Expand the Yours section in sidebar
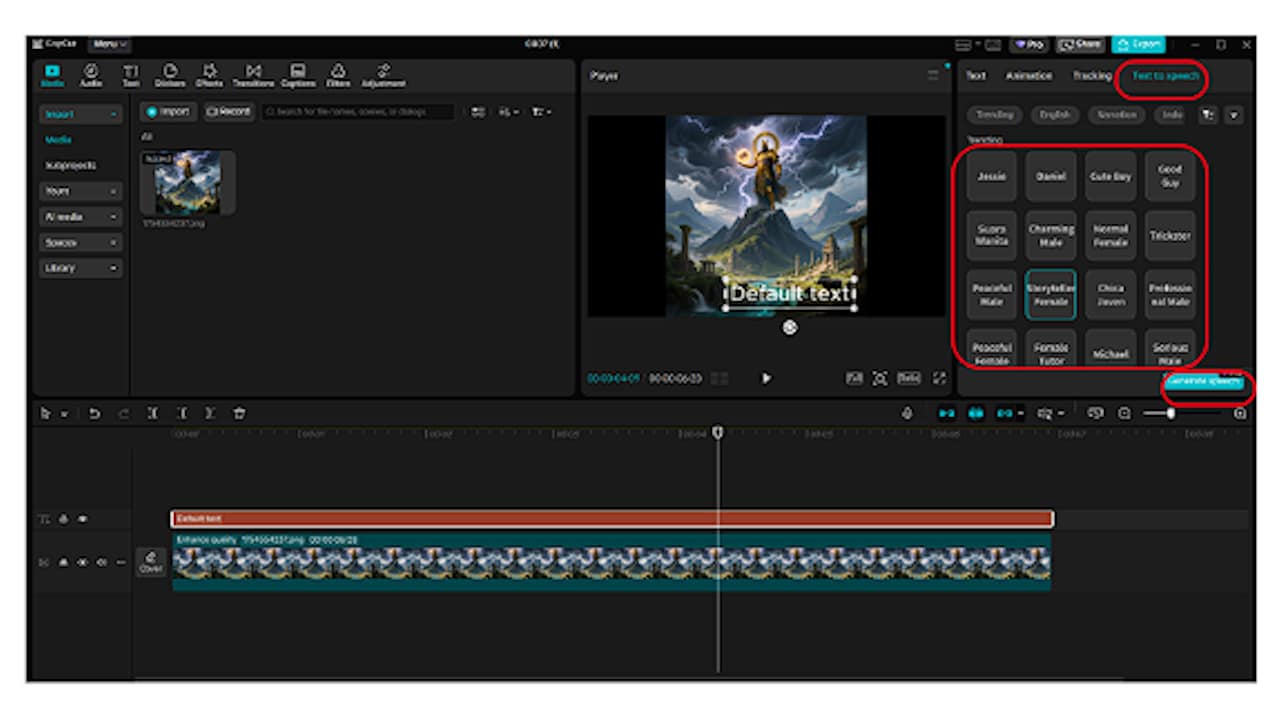Image resolution: width=1280 pixels, height=720 pixels. [81, 191]
